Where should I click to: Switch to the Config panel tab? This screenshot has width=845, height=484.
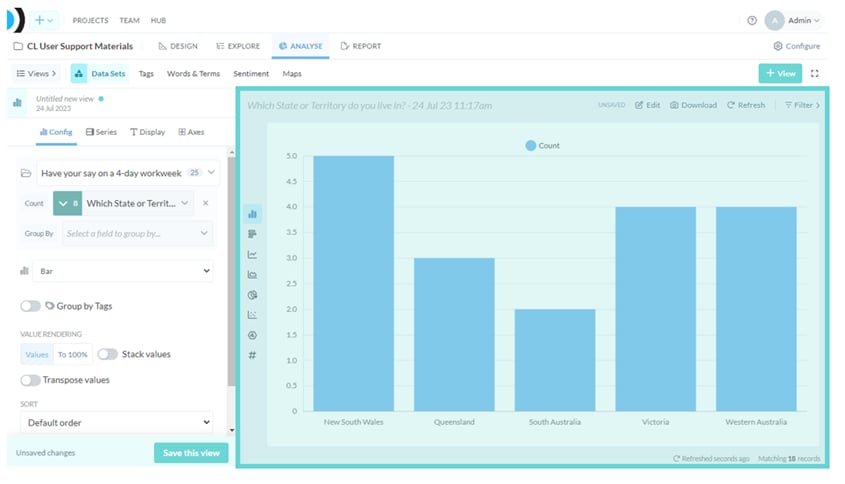point(56,132)
